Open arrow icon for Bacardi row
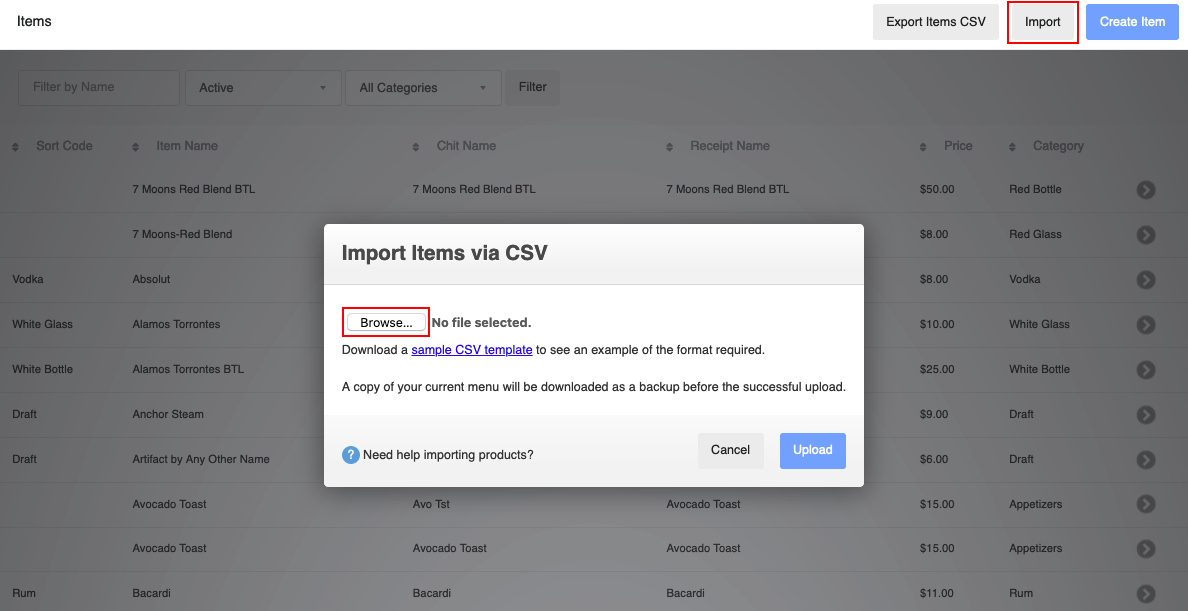Screen dimensions: 1188x611 coord(1146,593)
